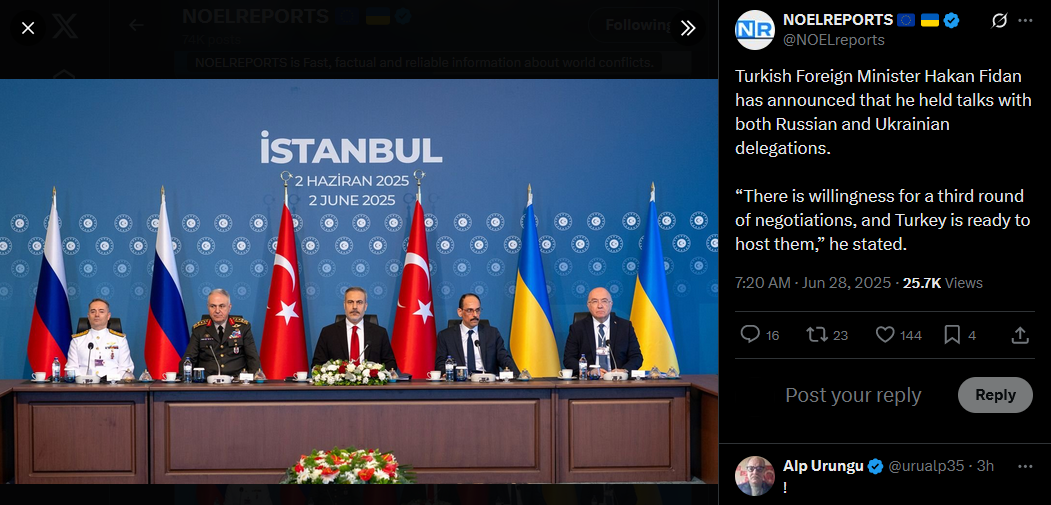Open Alp Urungu's profile avatar

click(754, 475)
